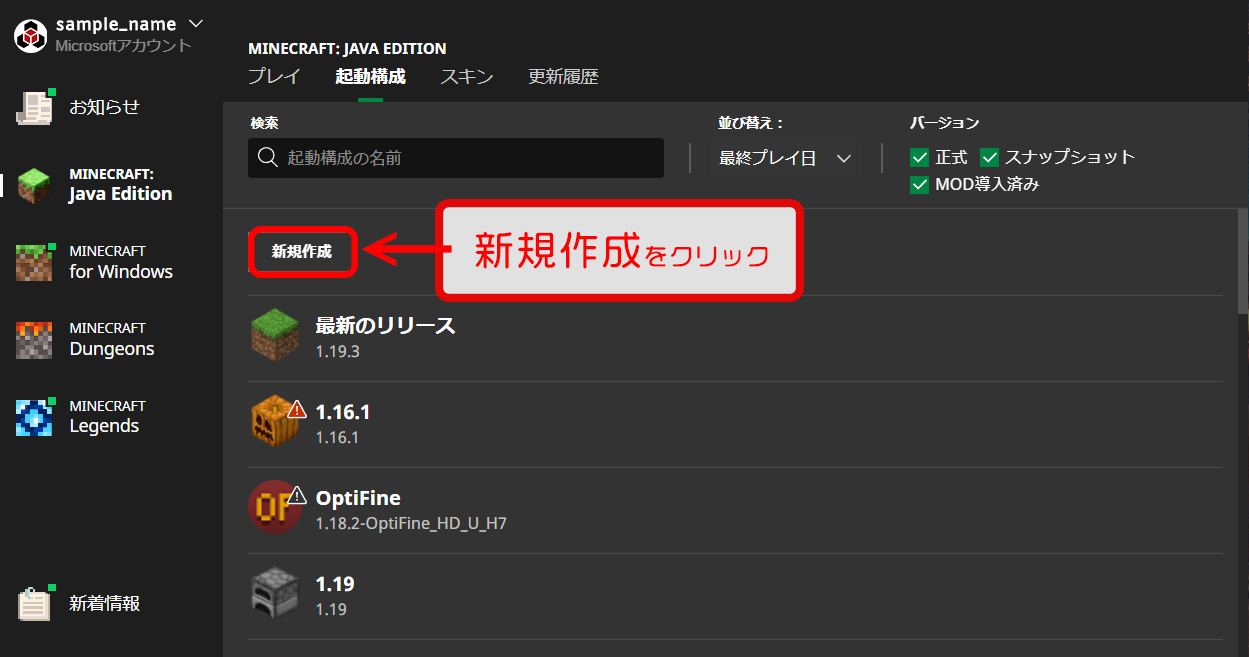Open the Minecraft Legends icon

[x=34, y=416]
